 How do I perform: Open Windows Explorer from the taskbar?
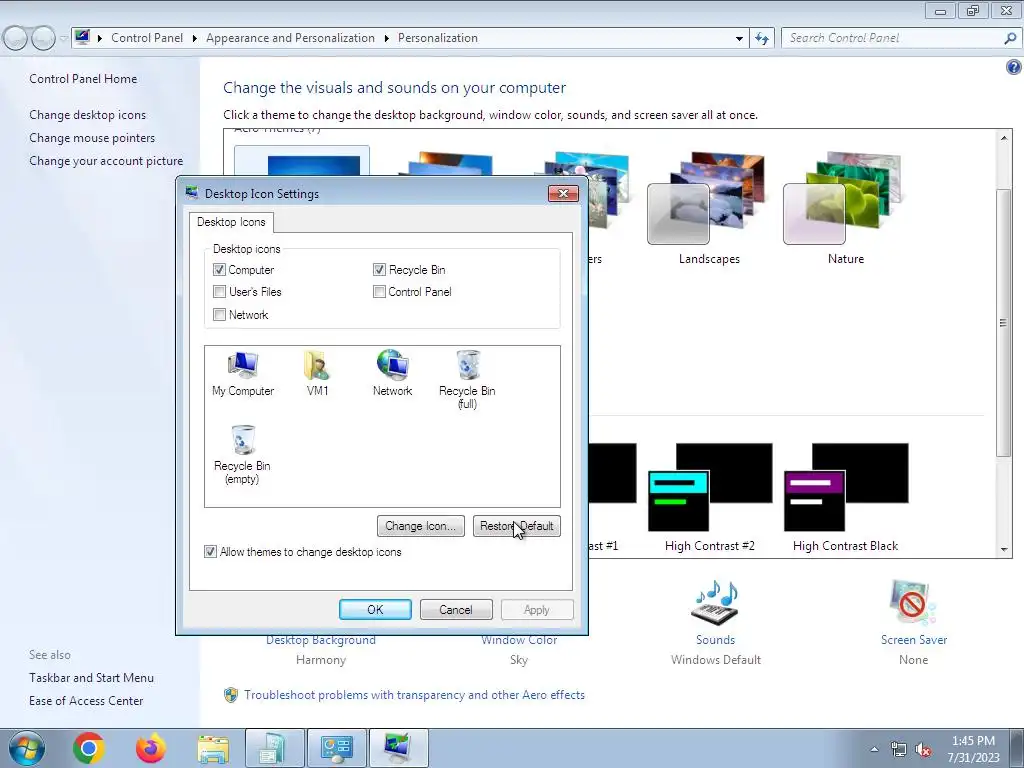(x=213, y=749)
